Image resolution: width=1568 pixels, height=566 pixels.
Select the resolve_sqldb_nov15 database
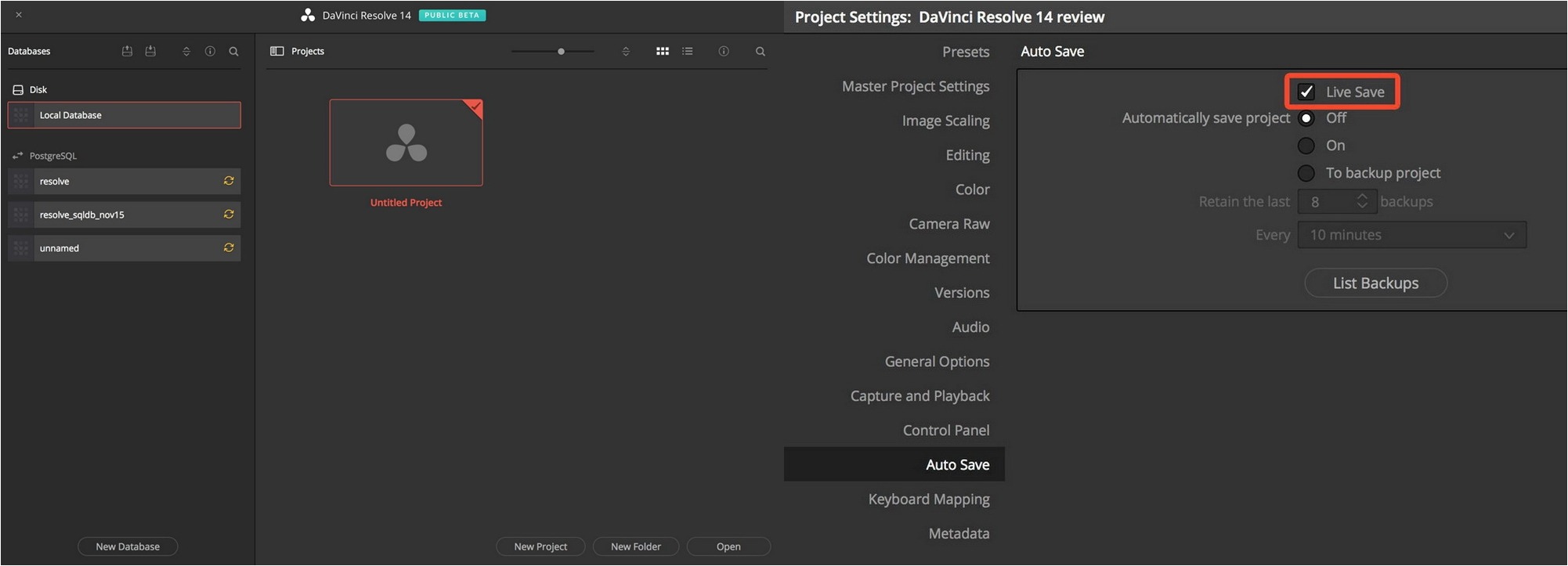[125, 215]
